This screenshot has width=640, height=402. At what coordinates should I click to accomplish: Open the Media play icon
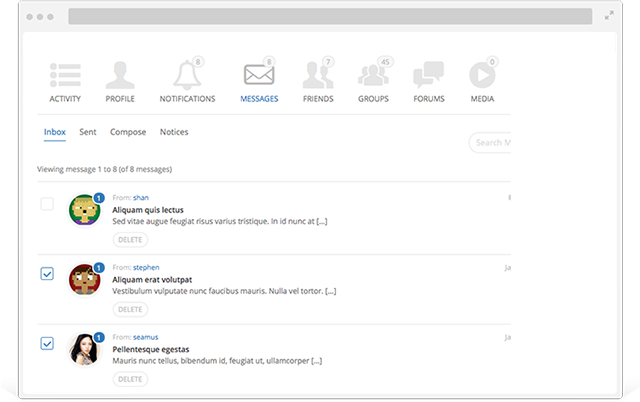tap(481, 76)
